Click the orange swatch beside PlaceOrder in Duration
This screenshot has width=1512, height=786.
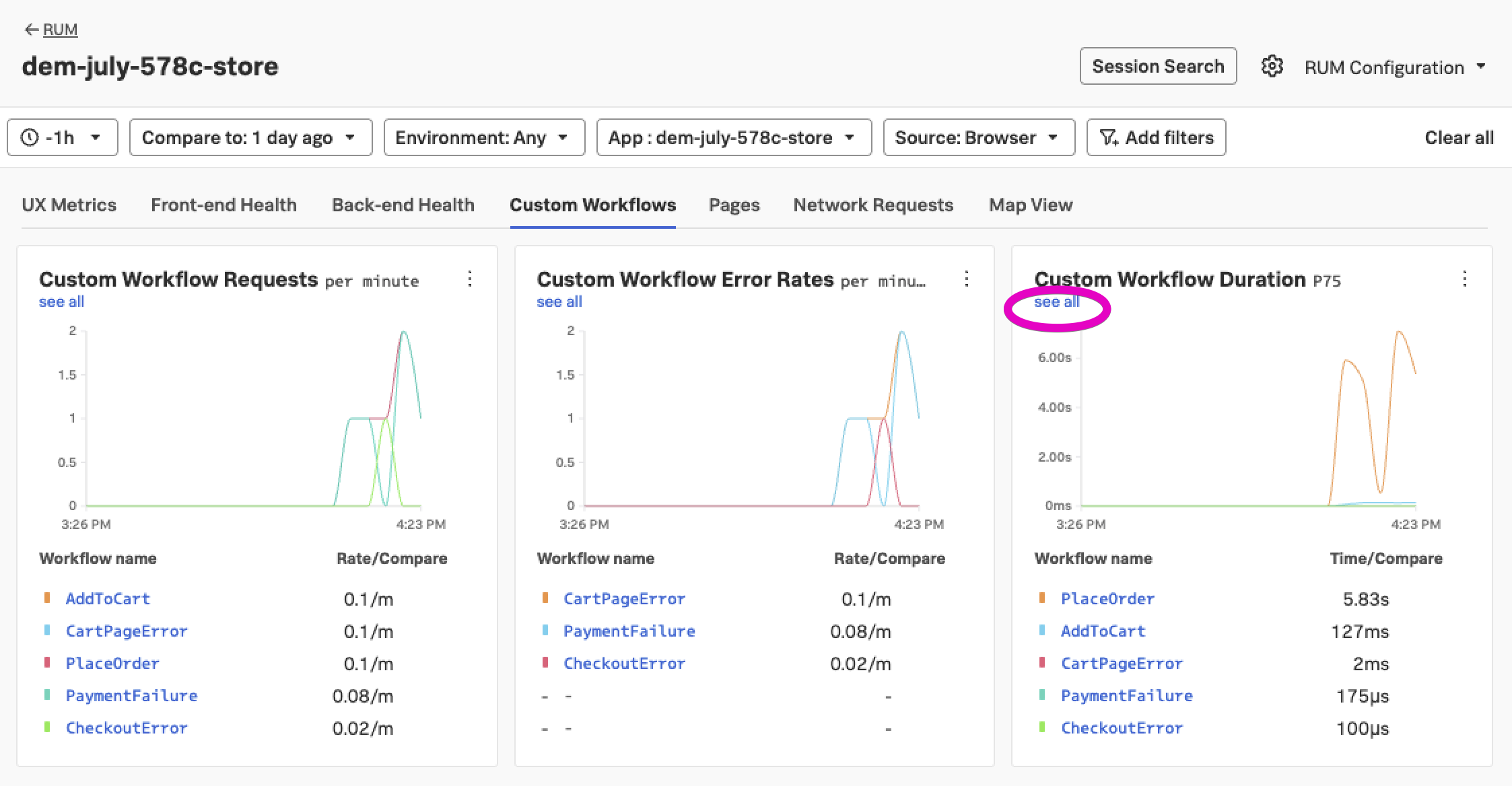click(1042, 598)
